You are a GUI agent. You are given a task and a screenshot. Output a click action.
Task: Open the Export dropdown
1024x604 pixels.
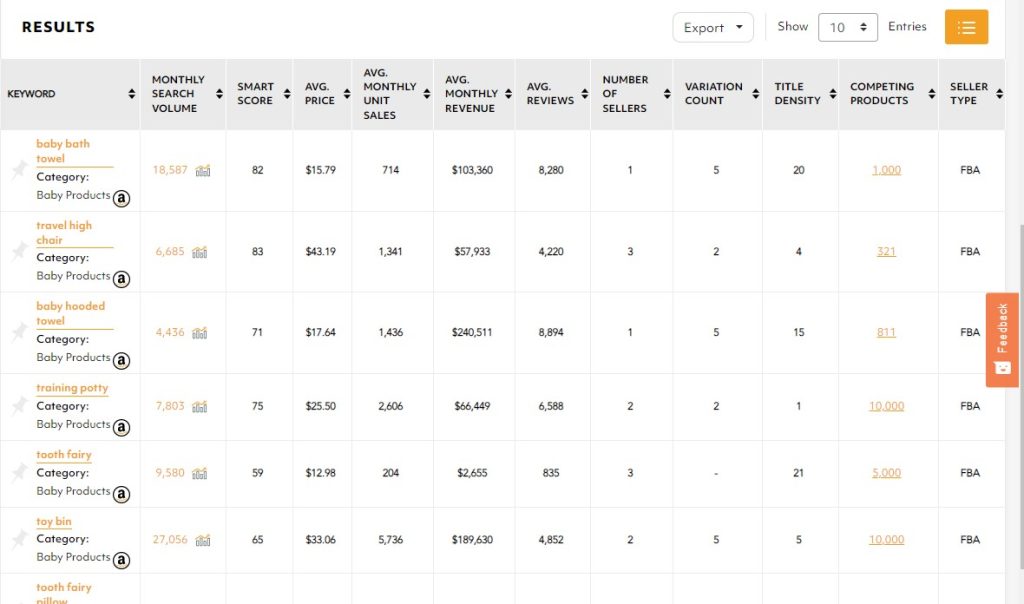point(713,27)
